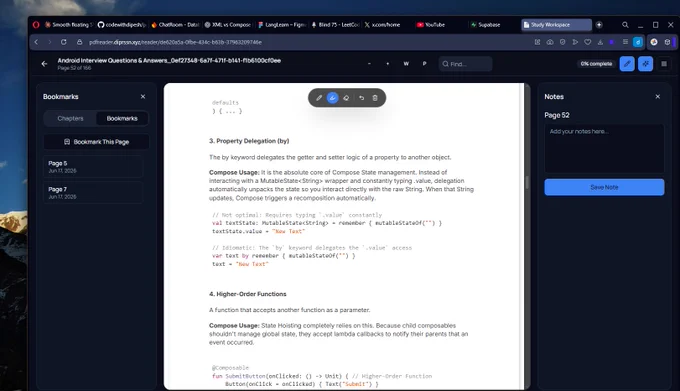This screenshot has height=391, width=680.
Task: Close the Notes panel
Action: tap(657, 97)
